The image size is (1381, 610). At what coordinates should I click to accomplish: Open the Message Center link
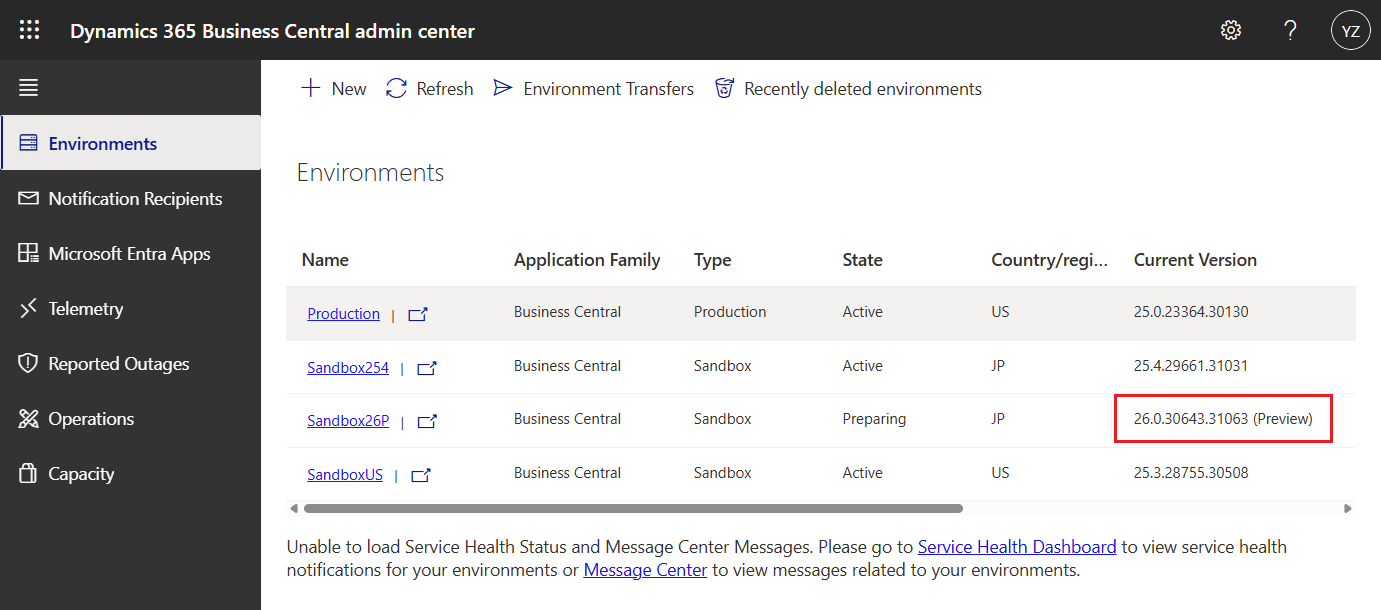(644, 569)
